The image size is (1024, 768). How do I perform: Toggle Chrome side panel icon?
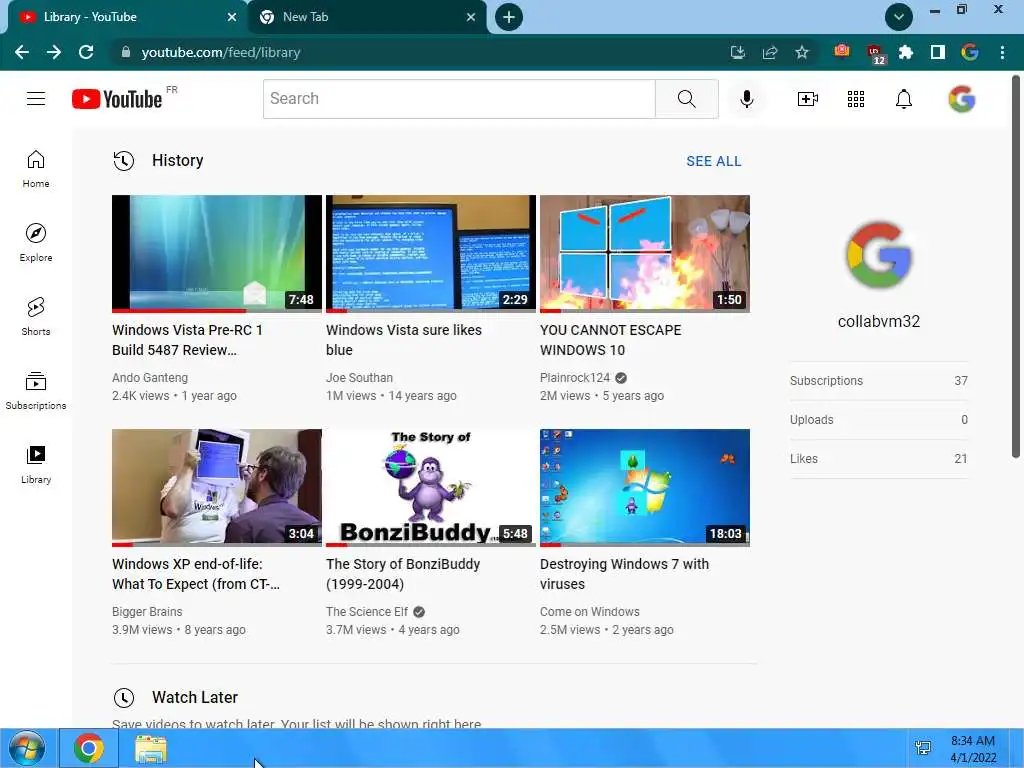tap(938, 52)
